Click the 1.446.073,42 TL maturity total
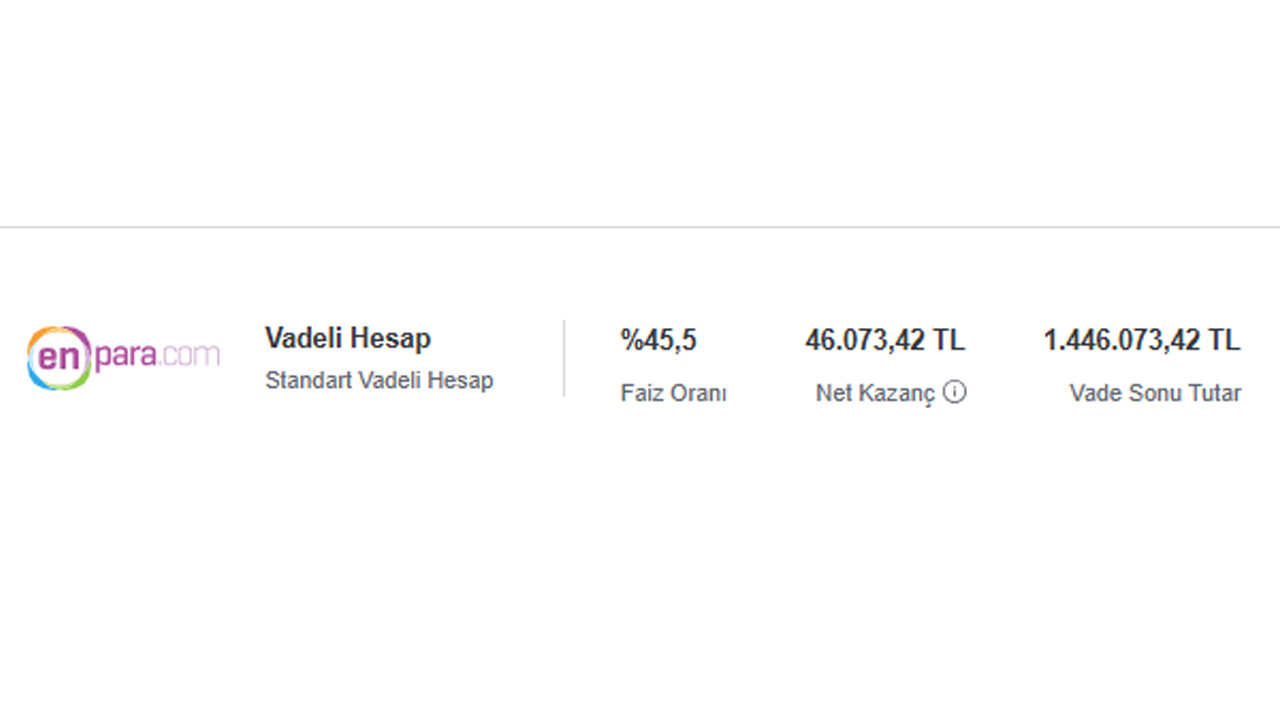The image size is (1280, 720). (1142, 340)
